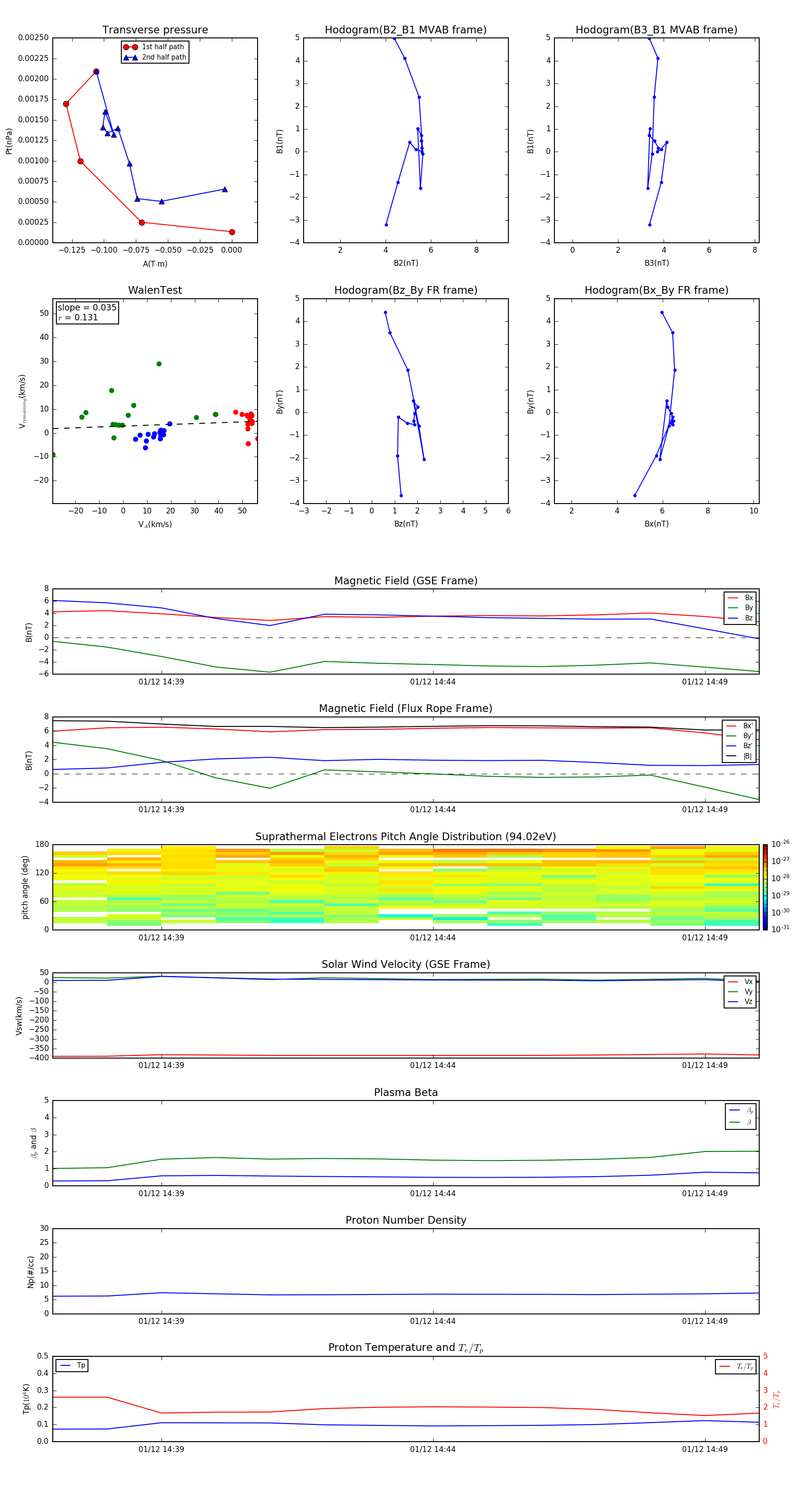Click the blue βp entry in Plasma Beta legend
Viewport: 812px width, 1489px height.
click(741, 1110)
